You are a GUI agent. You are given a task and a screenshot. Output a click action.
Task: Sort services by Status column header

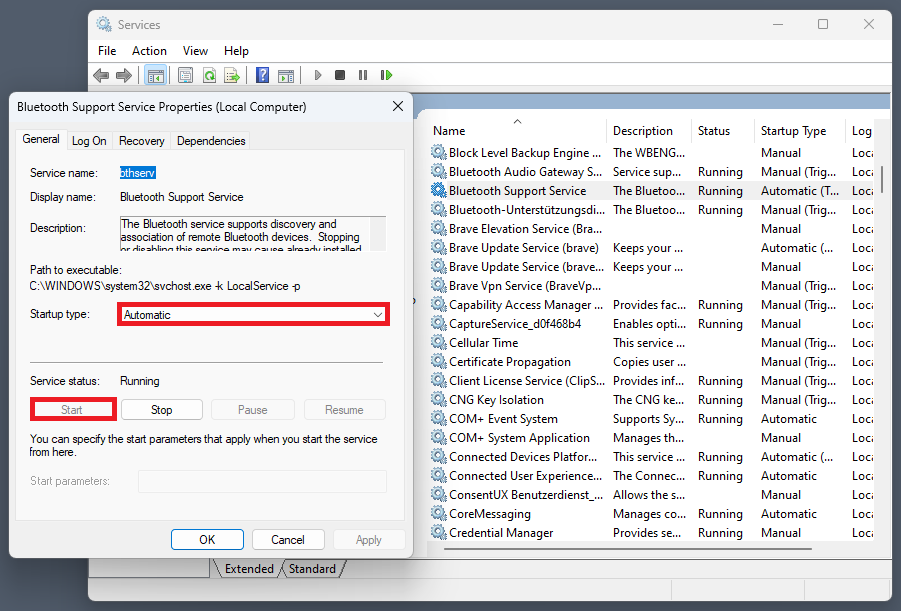[723, 130]
